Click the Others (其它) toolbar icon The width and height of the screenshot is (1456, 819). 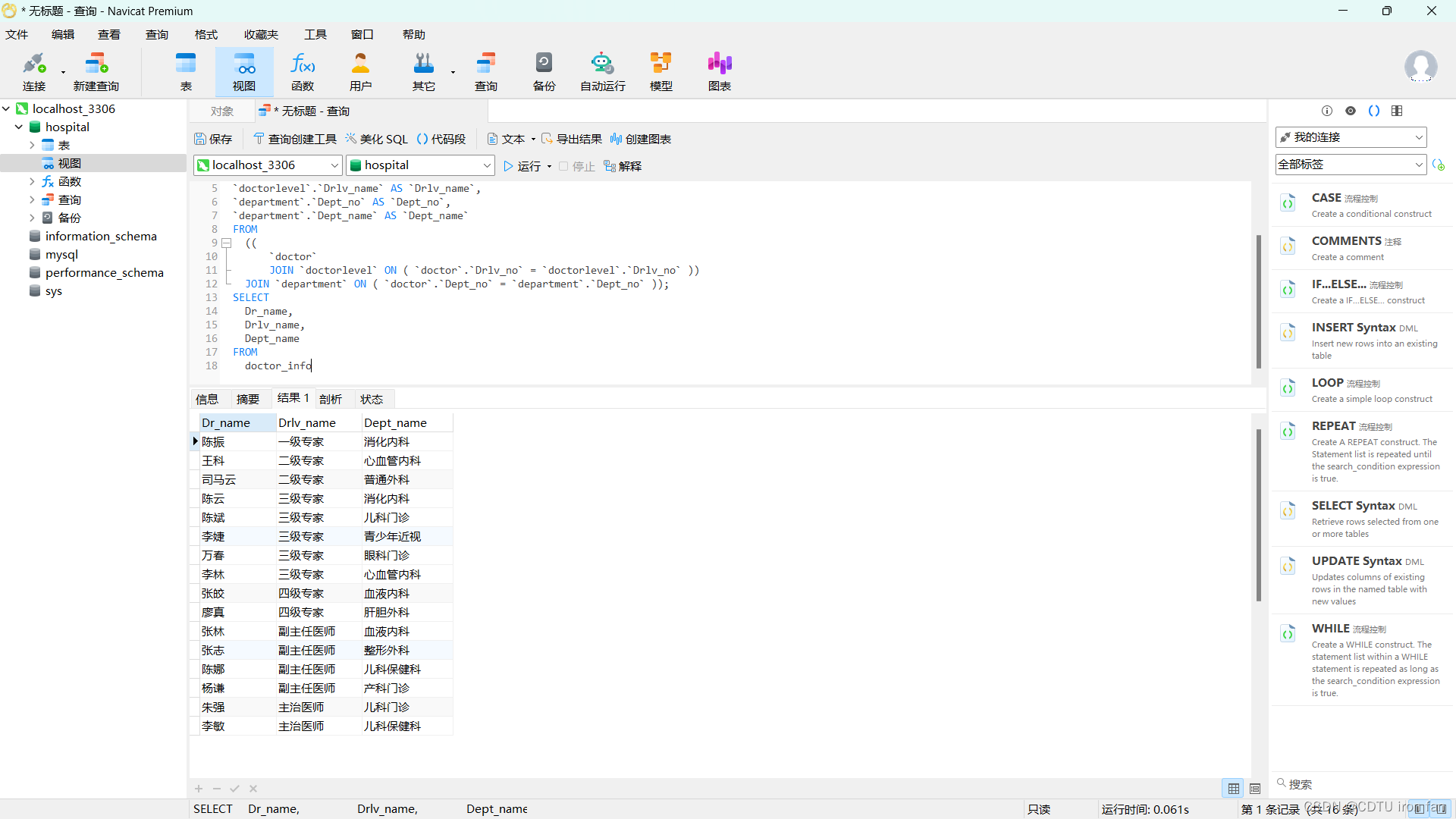point(424,72)
